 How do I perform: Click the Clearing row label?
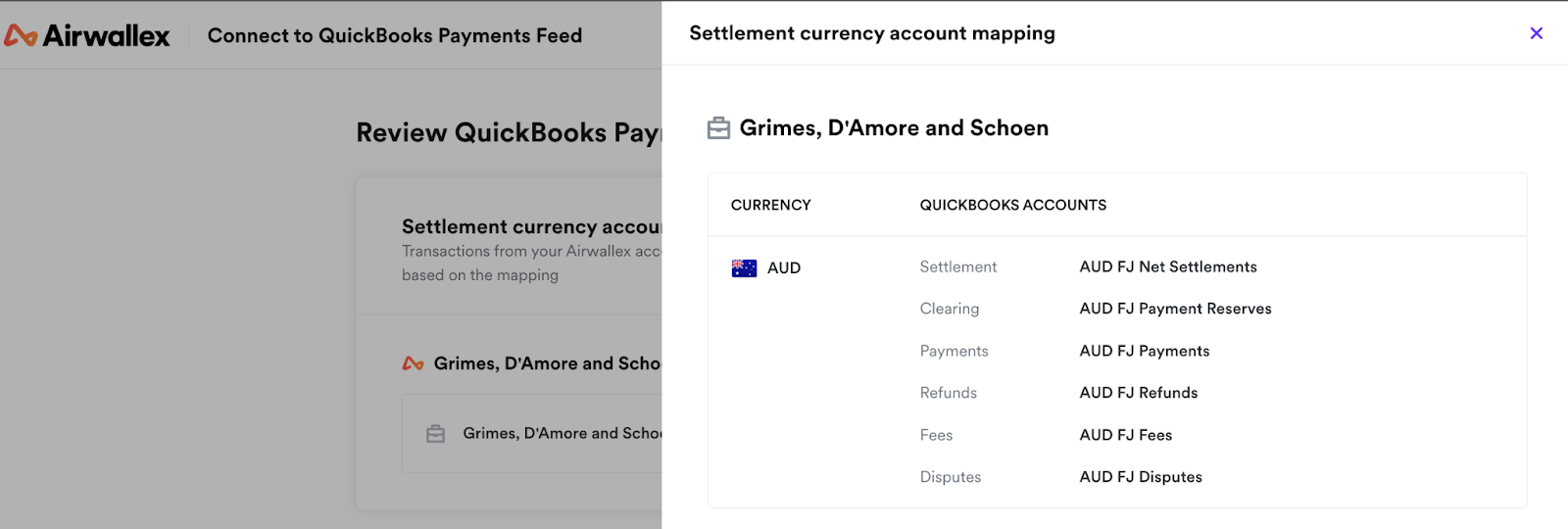(949, 309)
